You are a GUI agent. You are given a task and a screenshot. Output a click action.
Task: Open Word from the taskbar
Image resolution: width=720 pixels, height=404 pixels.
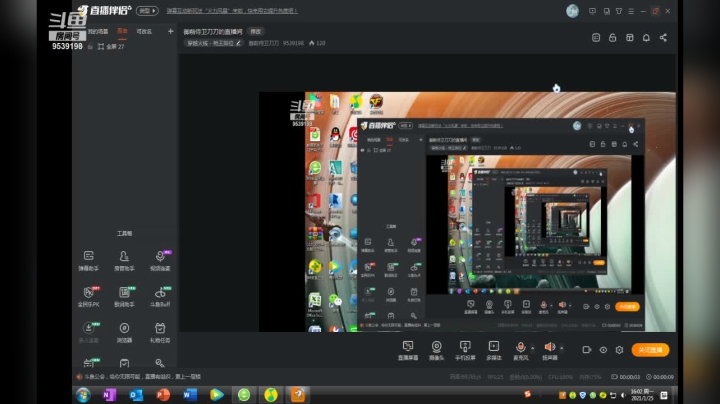tap(190, 395)
